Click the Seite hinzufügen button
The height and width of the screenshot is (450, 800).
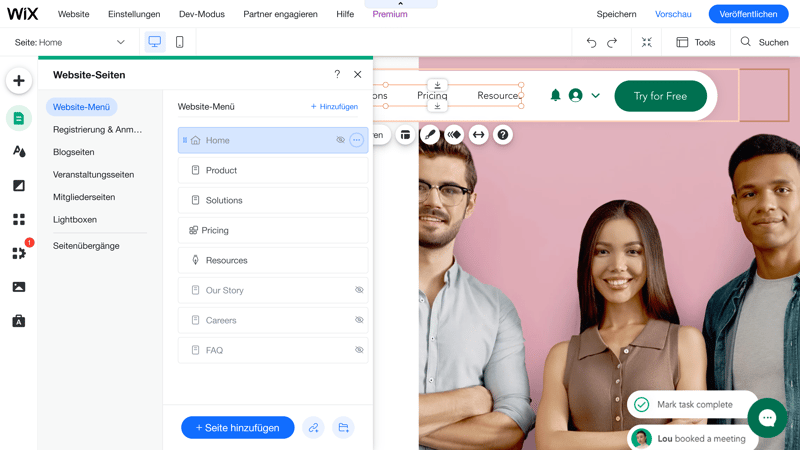(238, 428)
